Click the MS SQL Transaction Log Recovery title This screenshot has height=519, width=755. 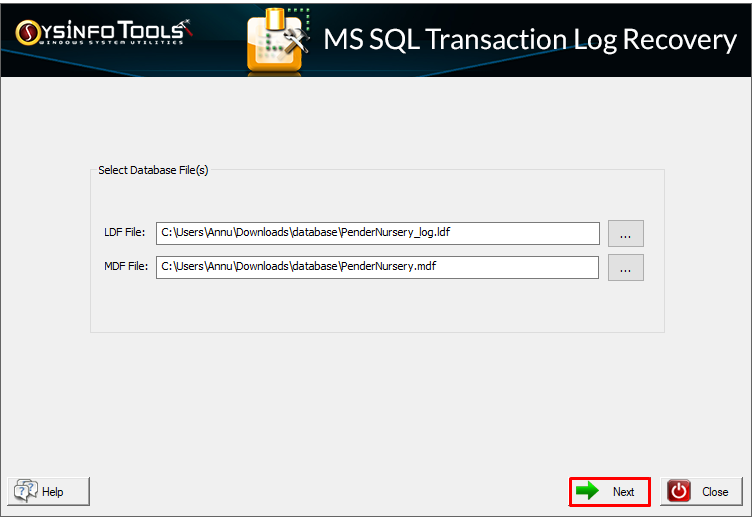530,39
